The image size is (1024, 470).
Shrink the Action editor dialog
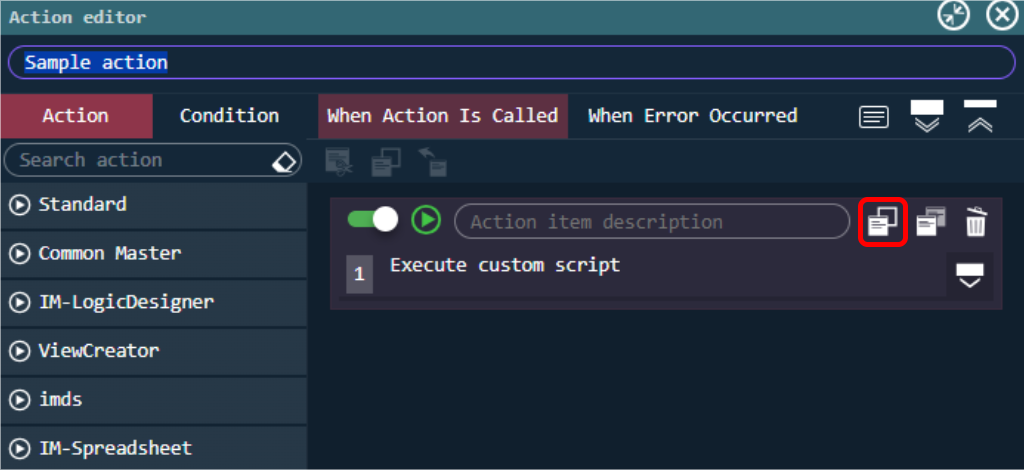tap(953, 16)
